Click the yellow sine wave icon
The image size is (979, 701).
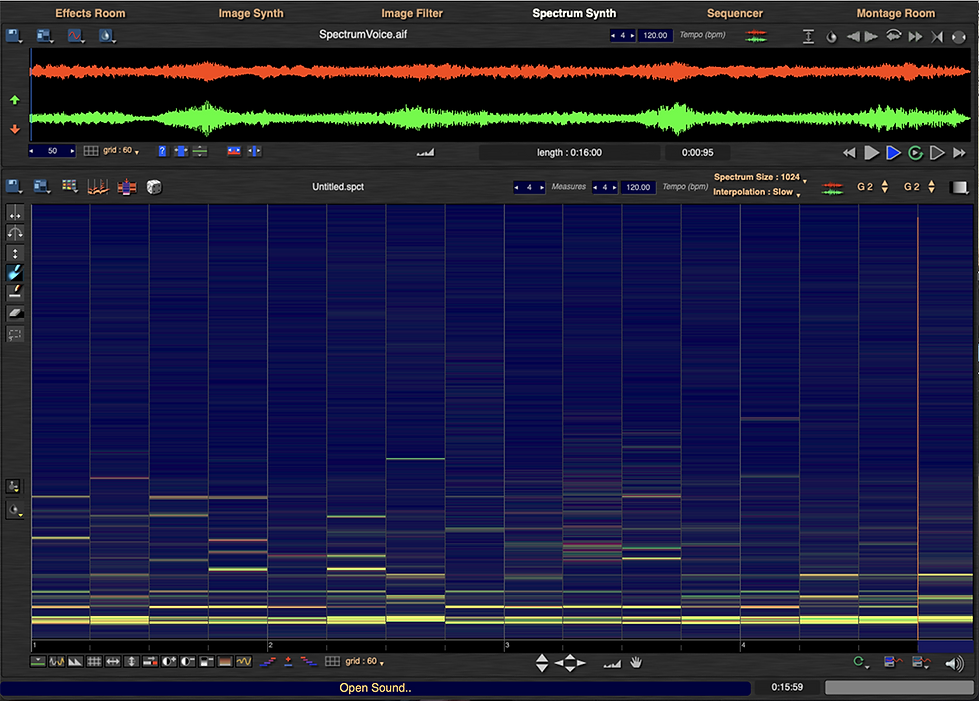coord(244,662)
